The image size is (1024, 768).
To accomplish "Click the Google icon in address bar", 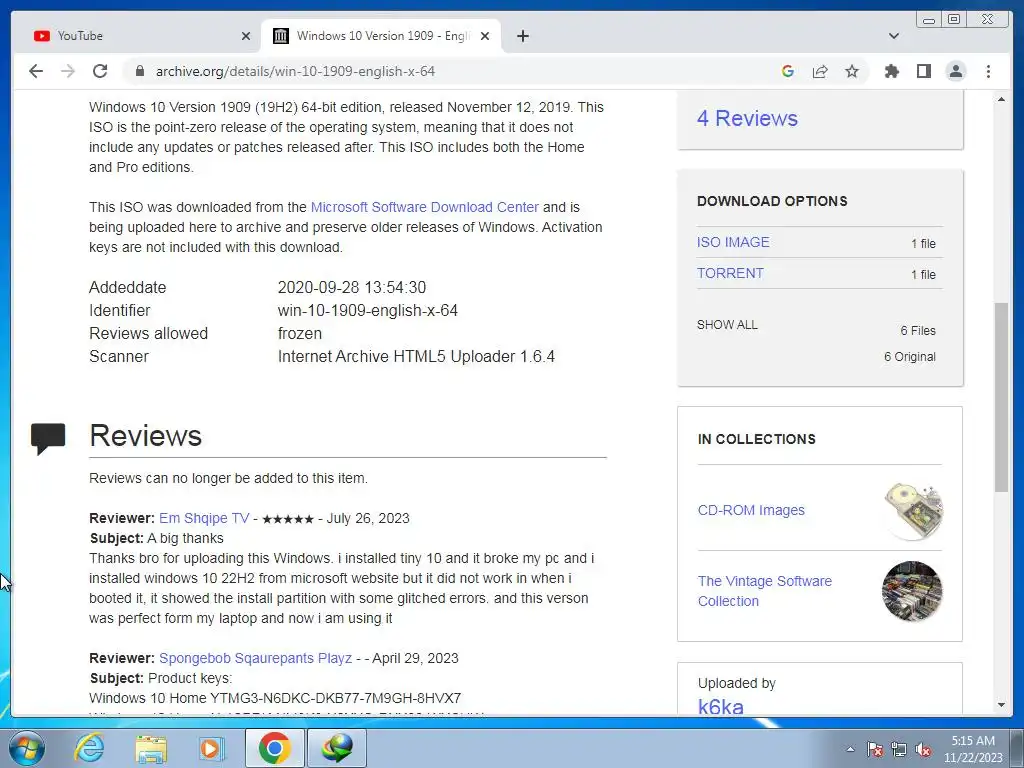I will tap(788, 71).
